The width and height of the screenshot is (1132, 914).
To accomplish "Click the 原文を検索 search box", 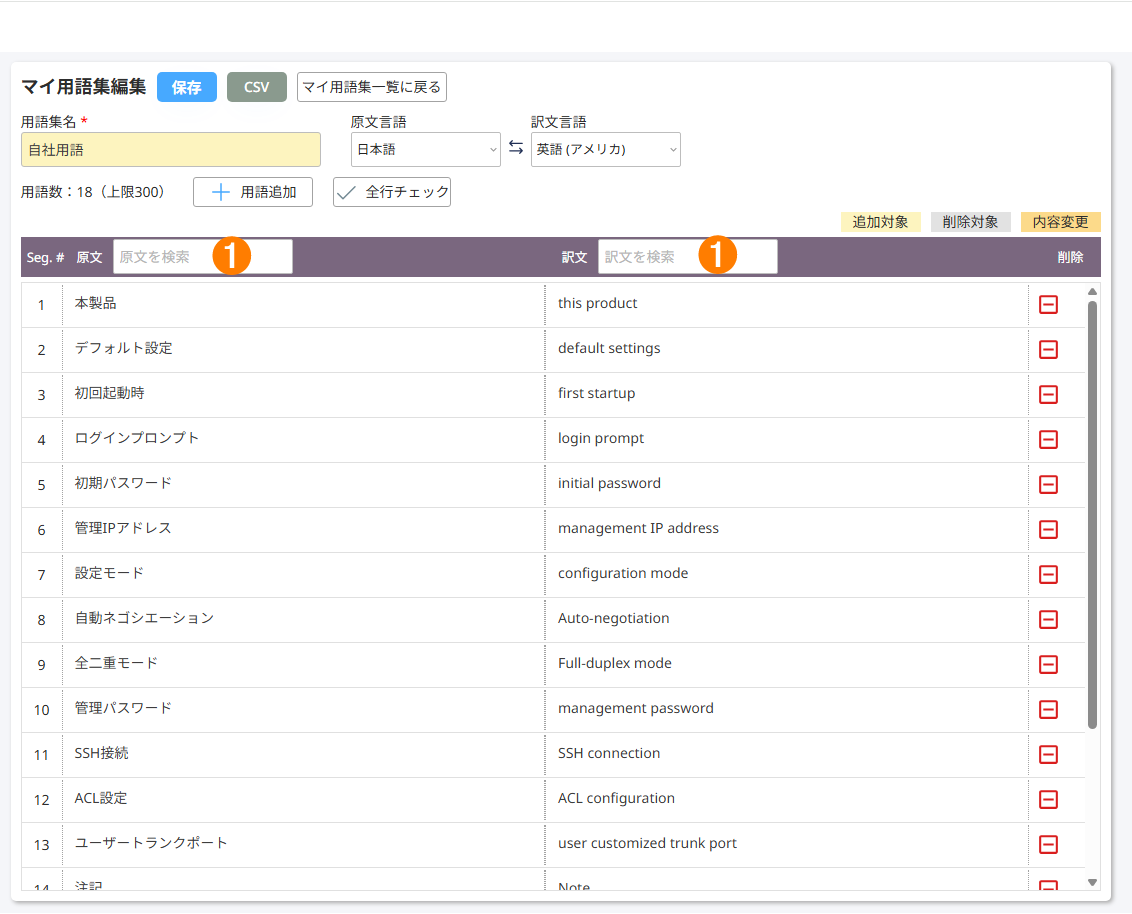I will (203, 257).
